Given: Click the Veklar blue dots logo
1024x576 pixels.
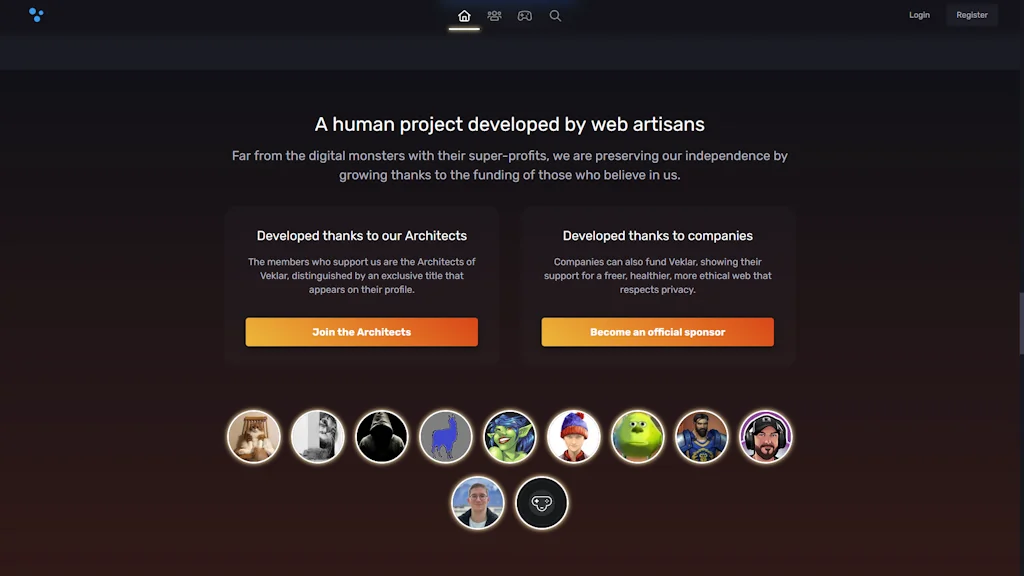Looking at the screenshot, I should coord(36,14).
